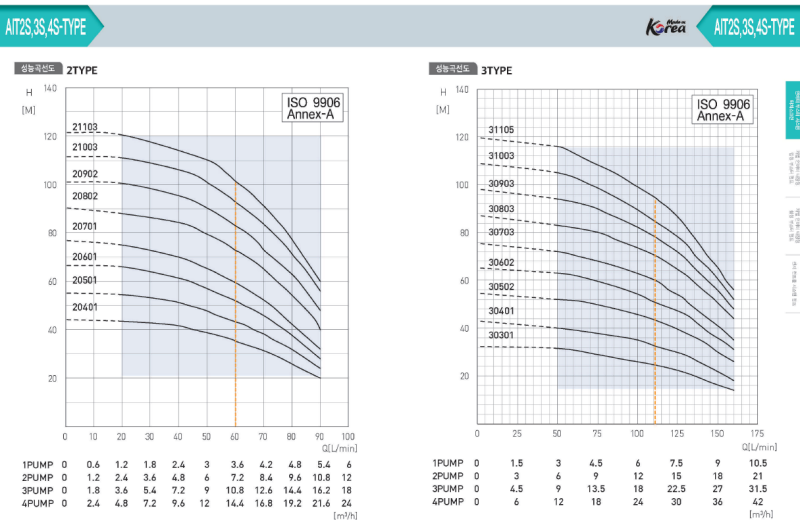The height and width of the screenshot is (525, 800).
Task: Click the [m³/h] unit label under the 3TYPE table
Action: [x=761, y=514]
